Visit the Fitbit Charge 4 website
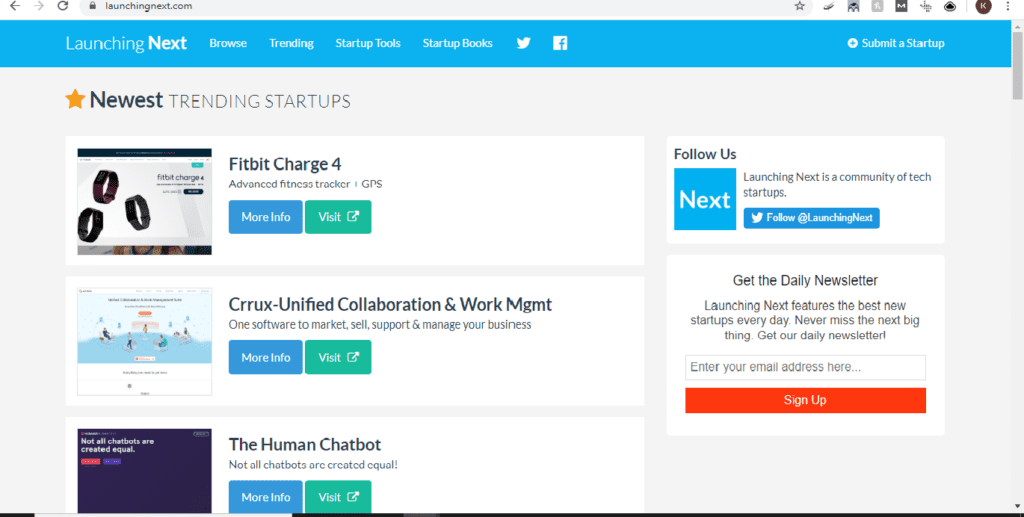1024x517 pixels. coord(338,217)
